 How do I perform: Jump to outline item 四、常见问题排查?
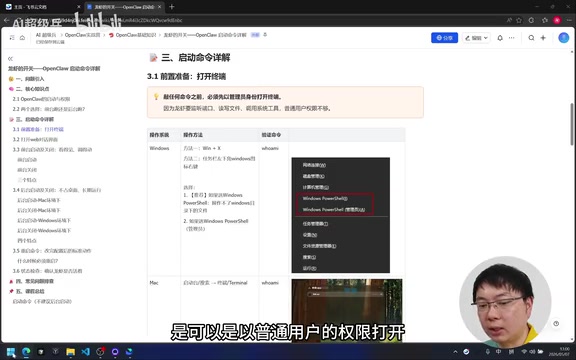pos(35,281)
